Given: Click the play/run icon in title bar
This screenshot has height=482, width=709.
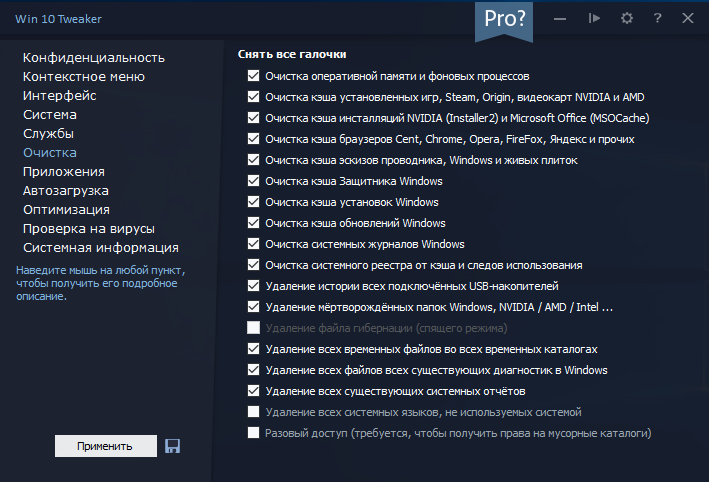Looking at the screenshot, I should click(x=594, y=18).
